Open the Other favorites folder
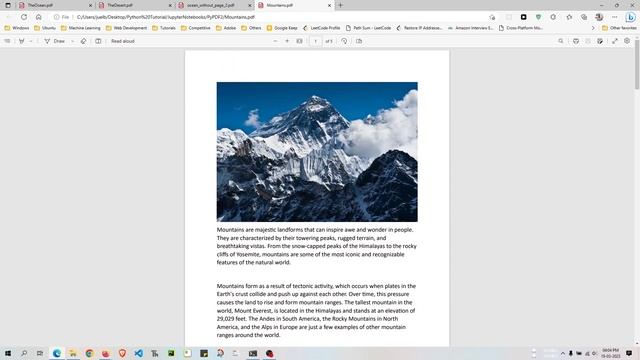This screenshot has width=640, height=360. [619, 28]
